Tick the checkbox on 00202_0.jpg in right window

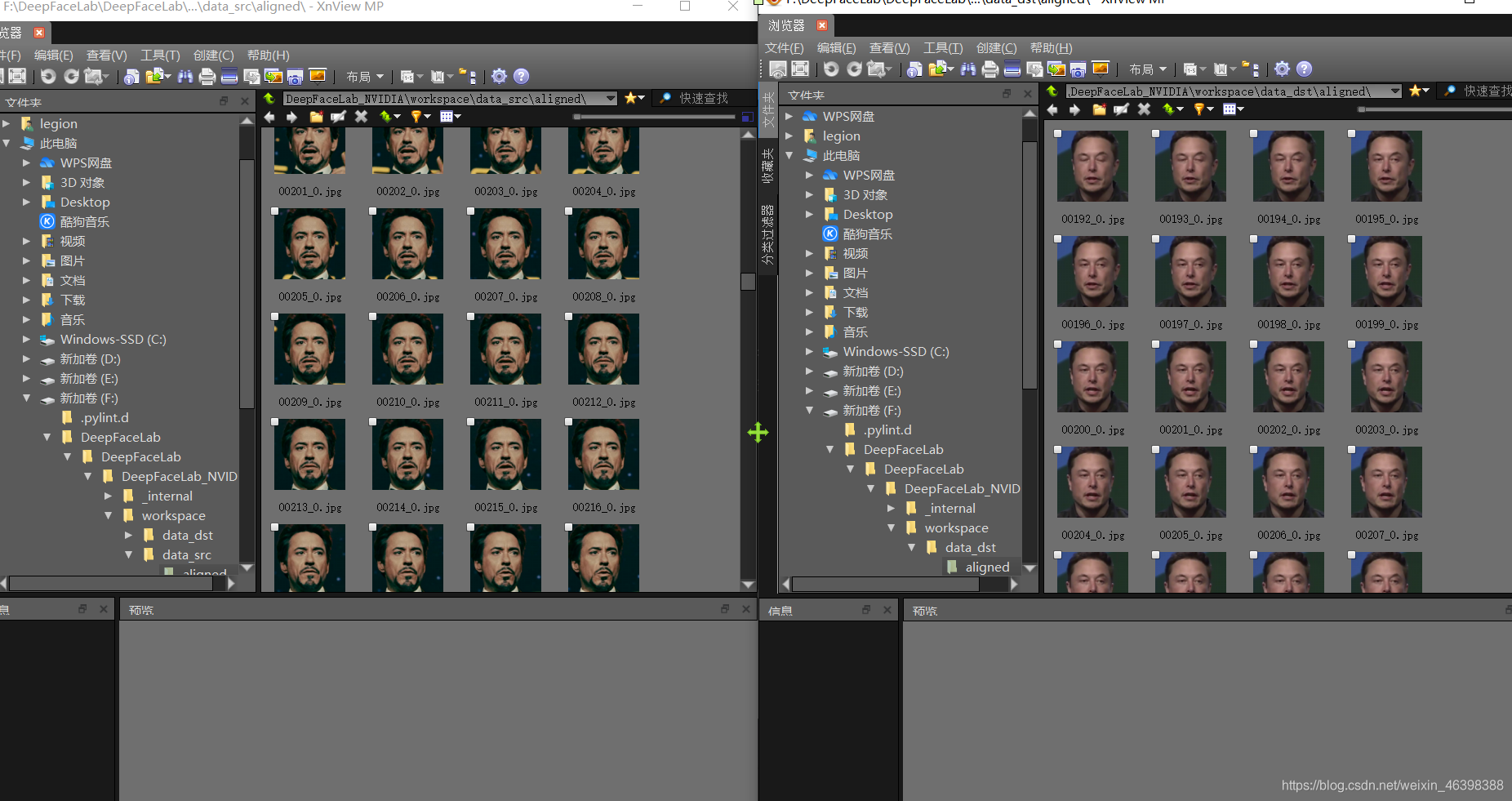(1254, 345)
